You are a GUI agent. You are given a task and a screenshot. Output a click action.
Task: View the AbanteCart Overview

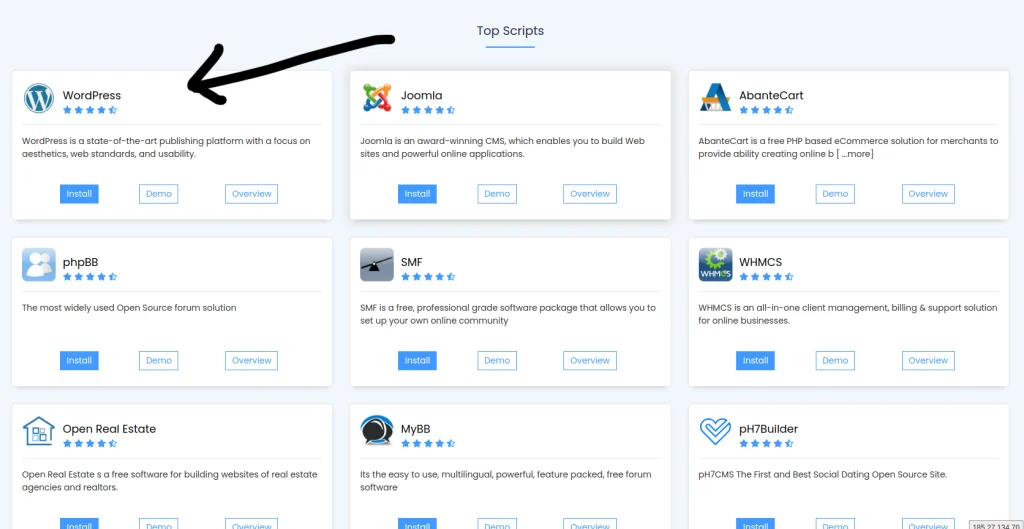pos(928,194)
